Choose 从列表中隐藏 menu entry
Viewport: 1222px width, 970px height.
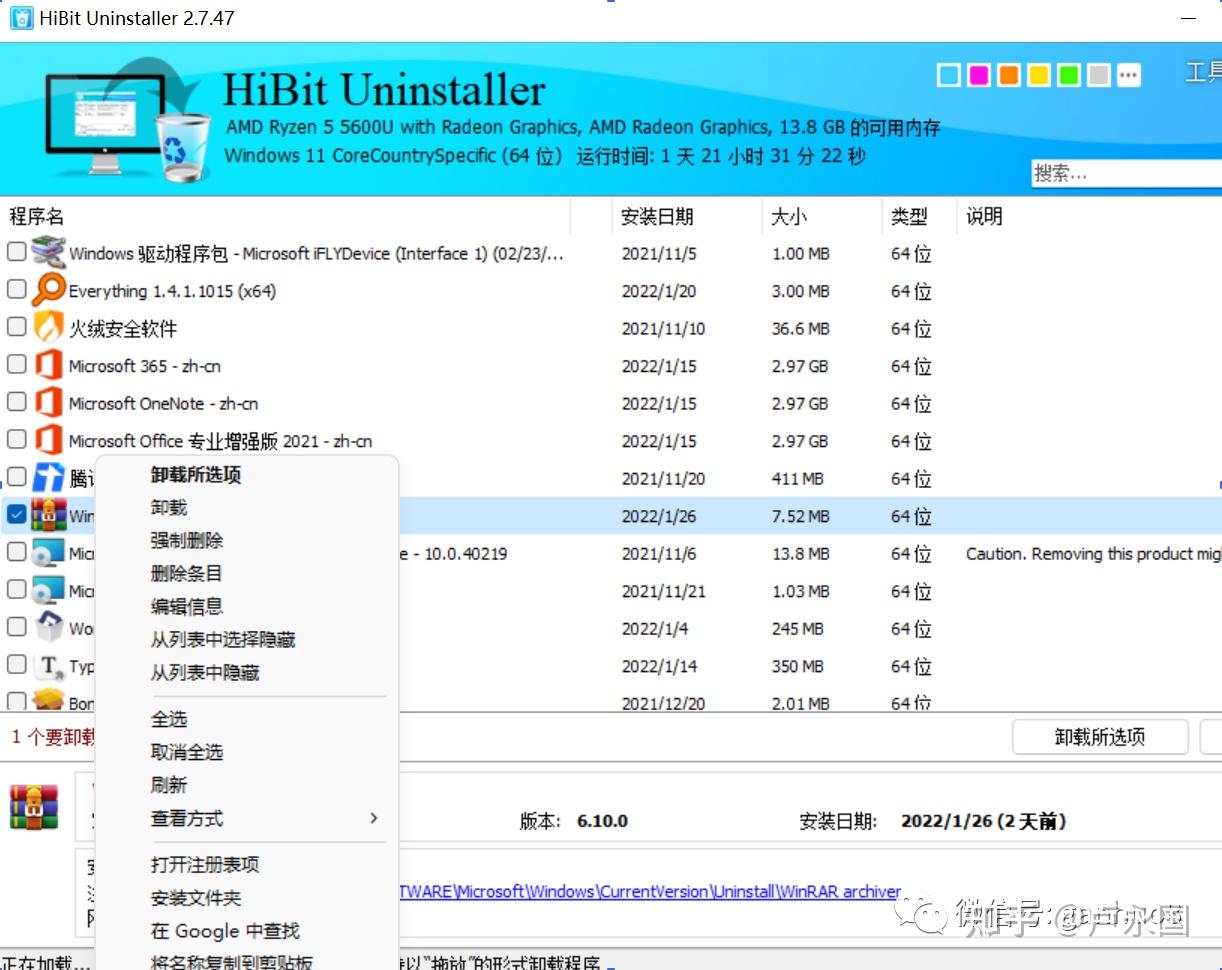(205, 673)
